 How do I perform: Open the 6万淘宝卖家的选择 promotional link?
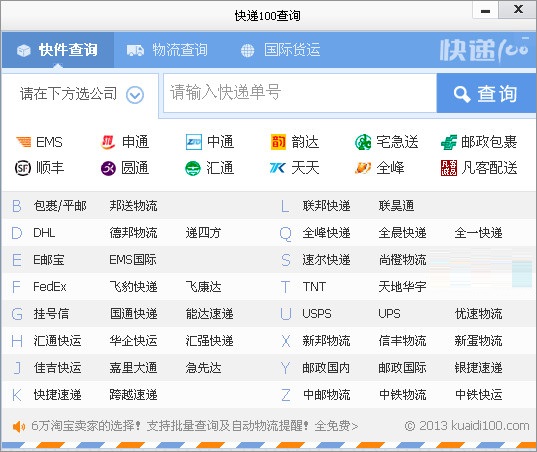pyautogui.click(x=194, y=426)
